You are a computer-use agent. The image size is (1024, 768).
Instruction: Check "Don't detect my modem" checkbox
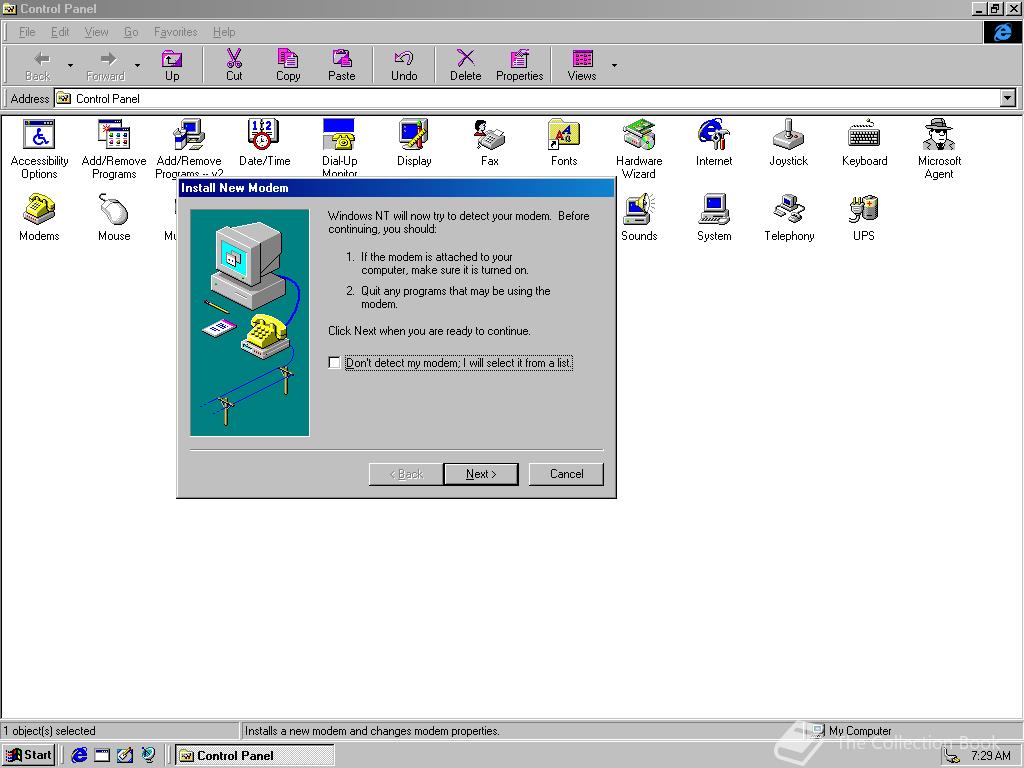coord(334,362)
